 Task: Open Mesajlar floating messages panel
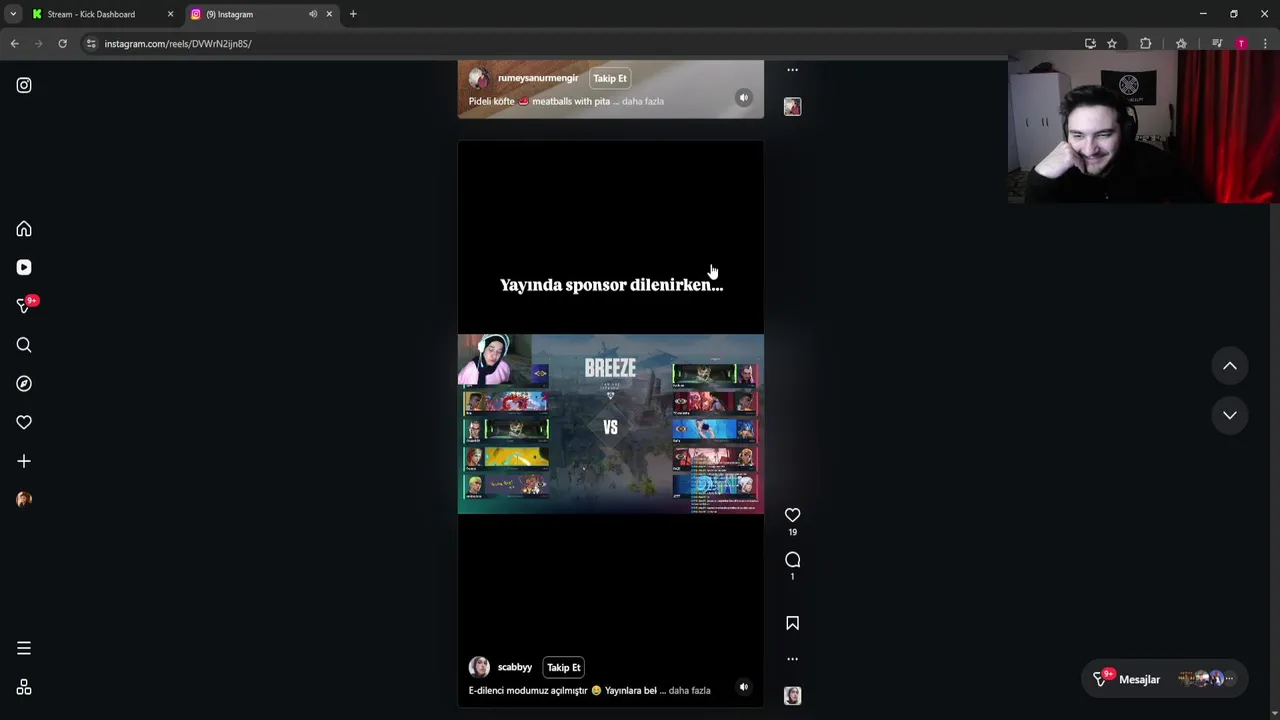1167,679
